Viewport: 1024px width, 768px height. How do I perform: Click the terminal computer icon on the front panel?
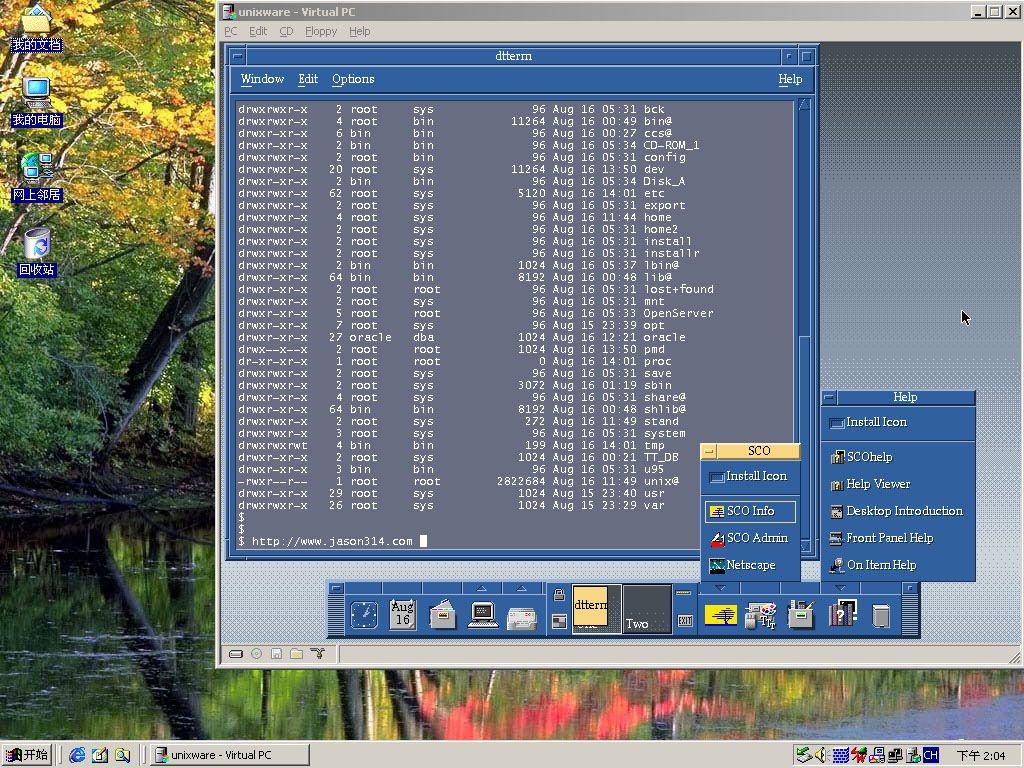tap(483, 615)
